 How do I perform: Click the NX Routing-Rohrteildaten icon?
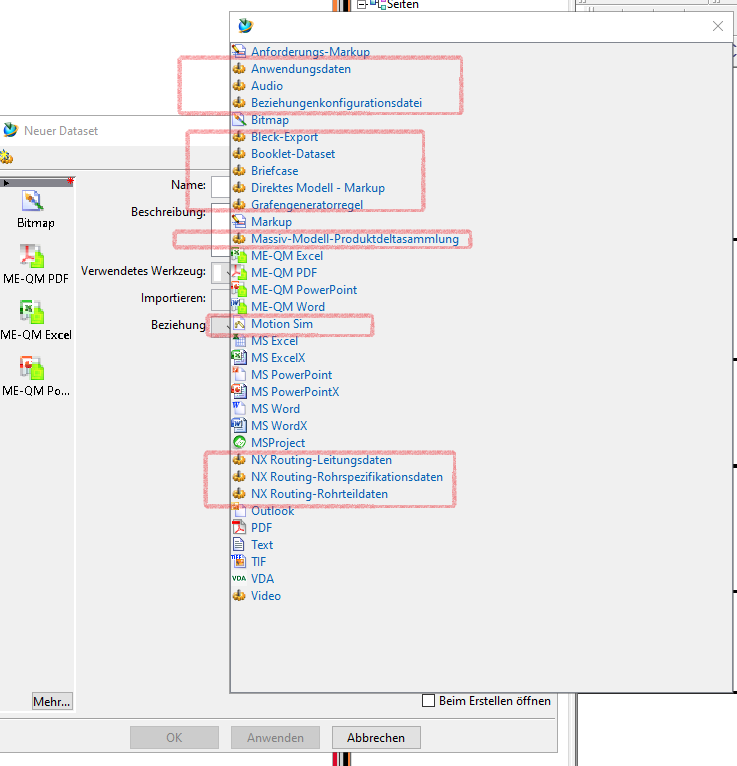239,494
